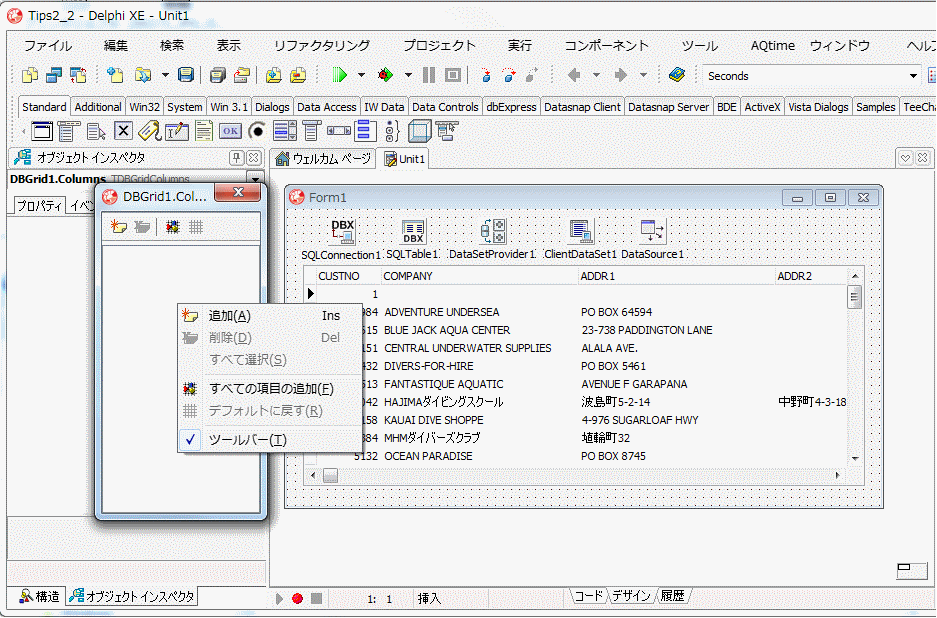Click the Run without debugging bug icon

point(385,75)
